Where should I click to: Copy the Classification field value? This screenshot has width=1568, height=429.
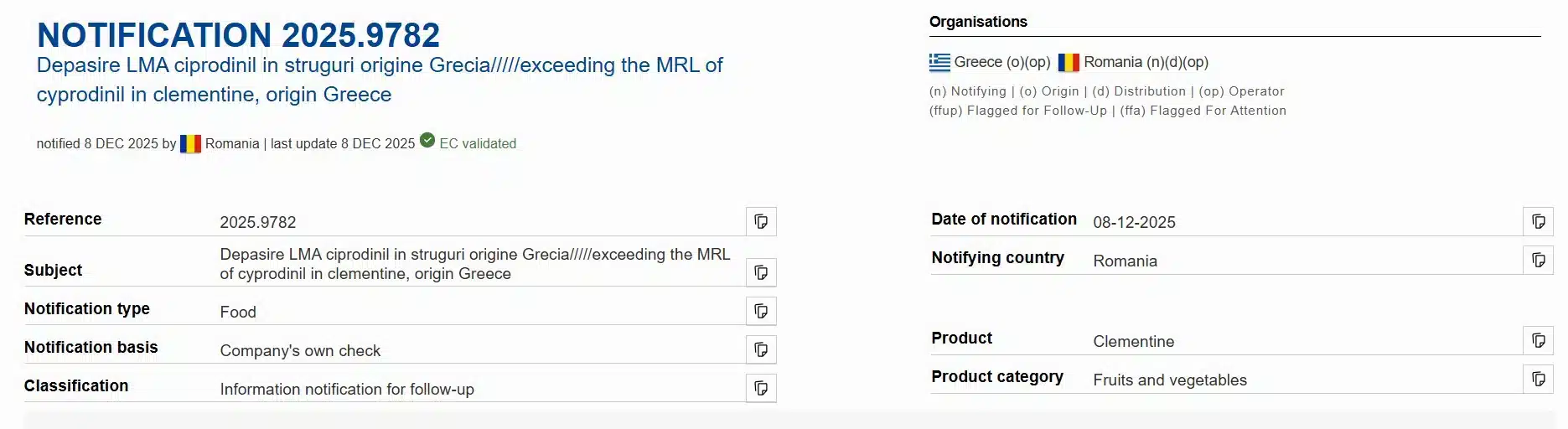[761, 388]
